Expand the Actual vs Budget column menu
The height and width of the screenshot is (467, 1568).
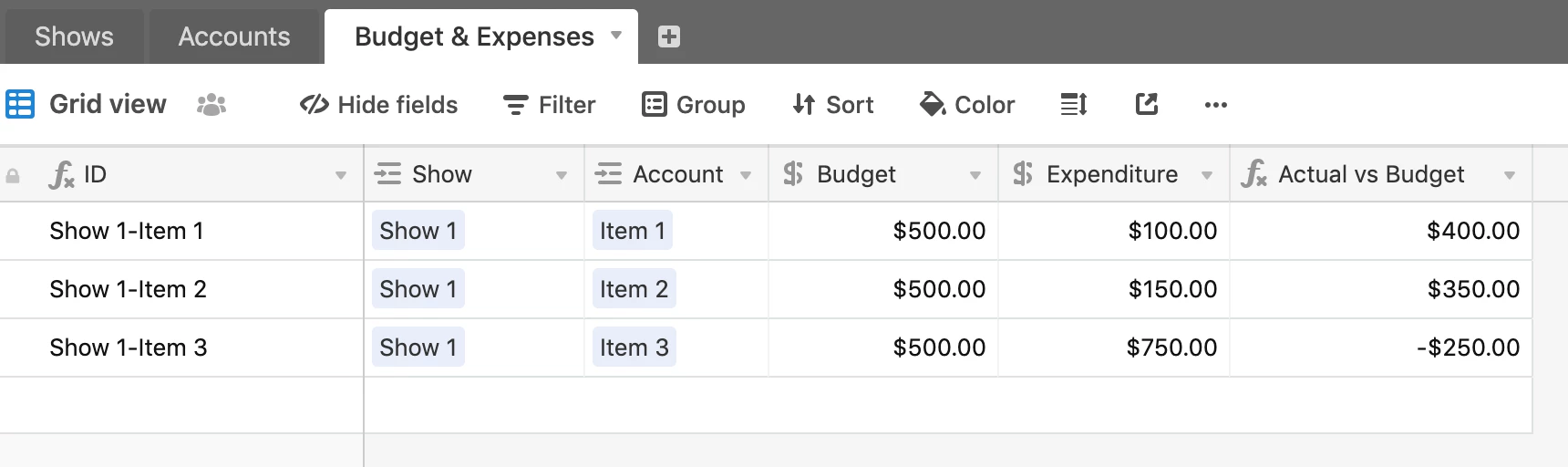[1510, 175]
